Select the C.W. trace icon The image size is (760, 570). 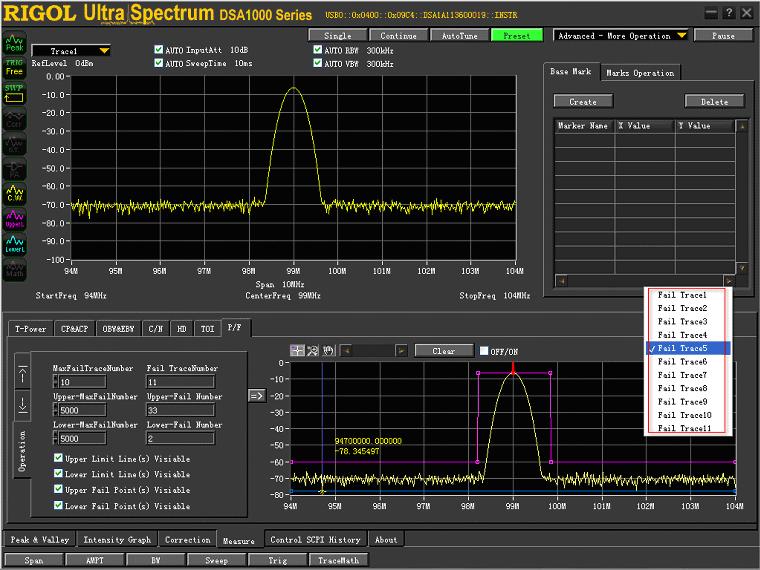click(14, 191)
